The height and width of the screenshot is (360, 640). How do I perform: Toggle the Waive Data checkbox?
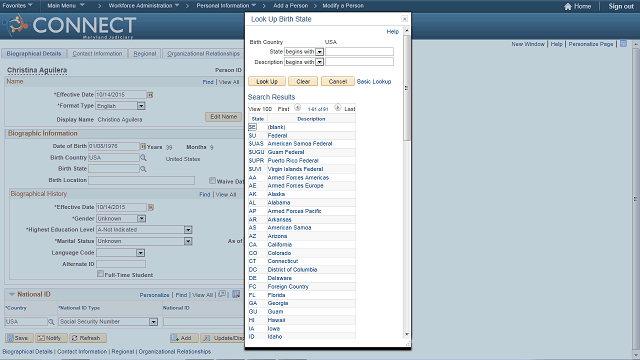point(212,180)
